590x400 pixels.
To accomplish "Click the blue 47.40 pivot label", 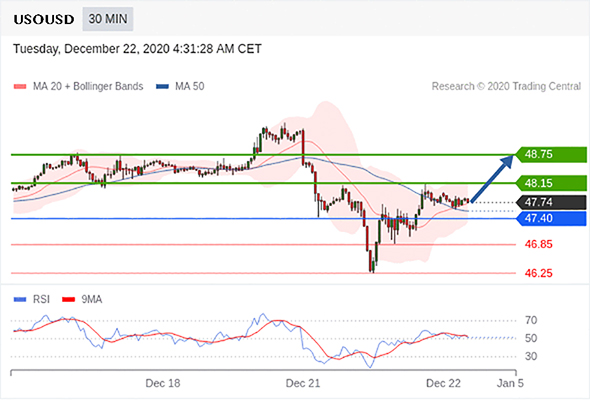I will coord(551,219).
